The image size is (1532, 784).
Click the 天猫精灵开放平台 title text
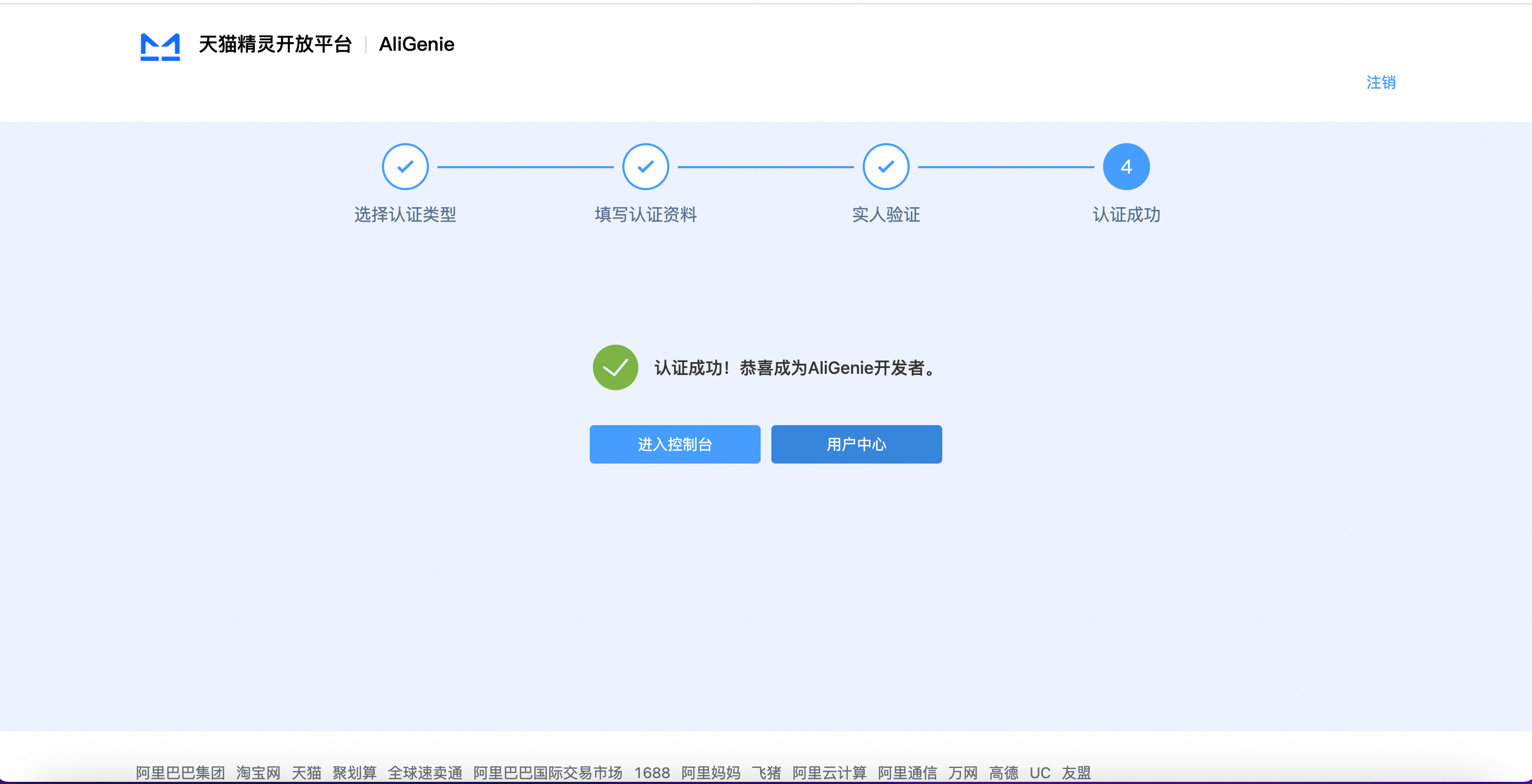click(275, 44)
